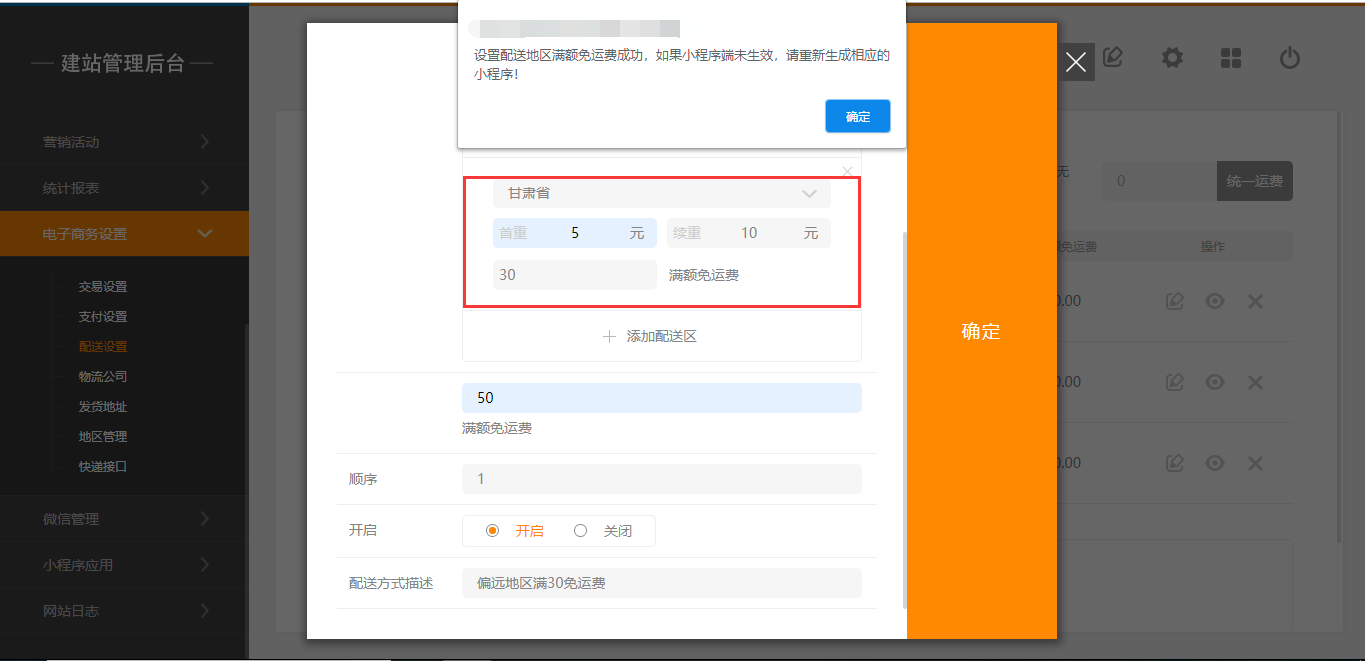Click the four-square grid icon in header

click(x=1231, y=58)
